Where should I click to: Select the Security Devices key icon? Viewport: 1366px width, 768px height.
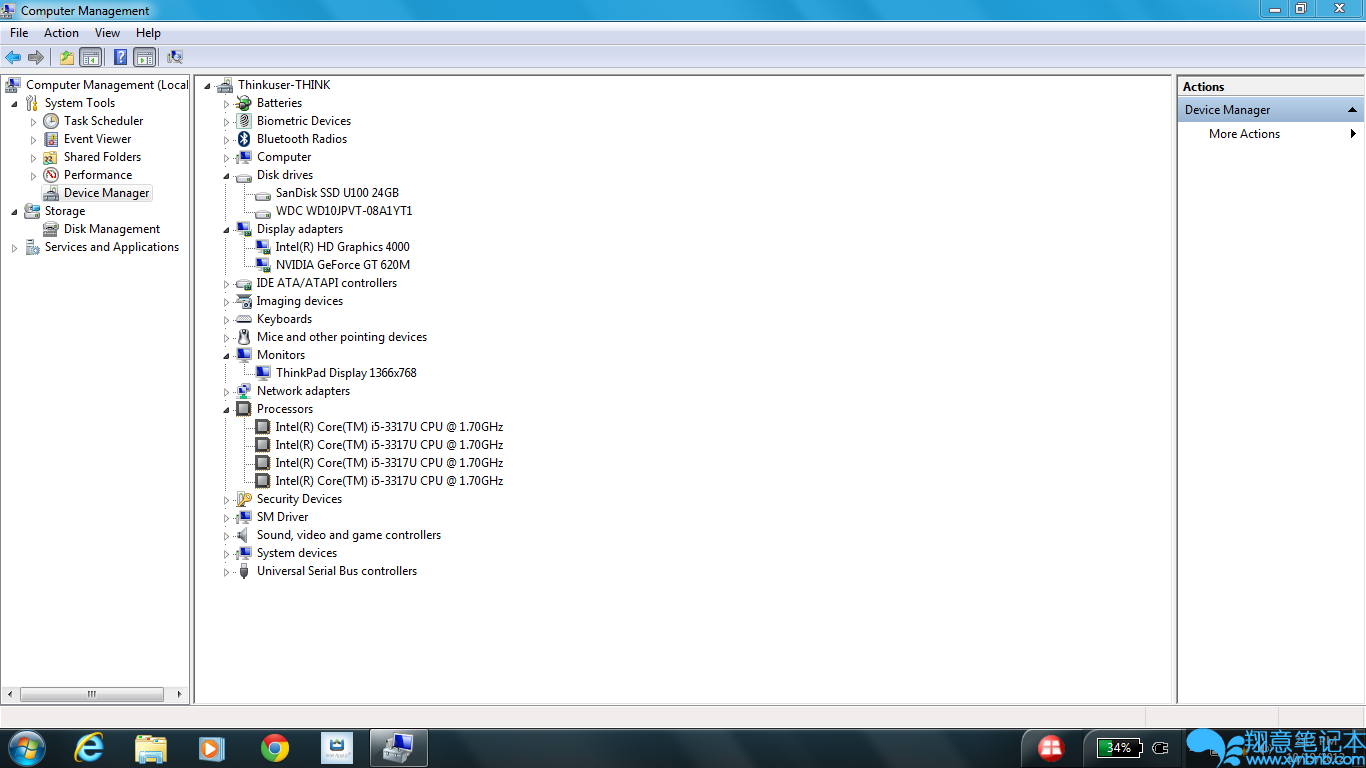(x=244, y=499)
